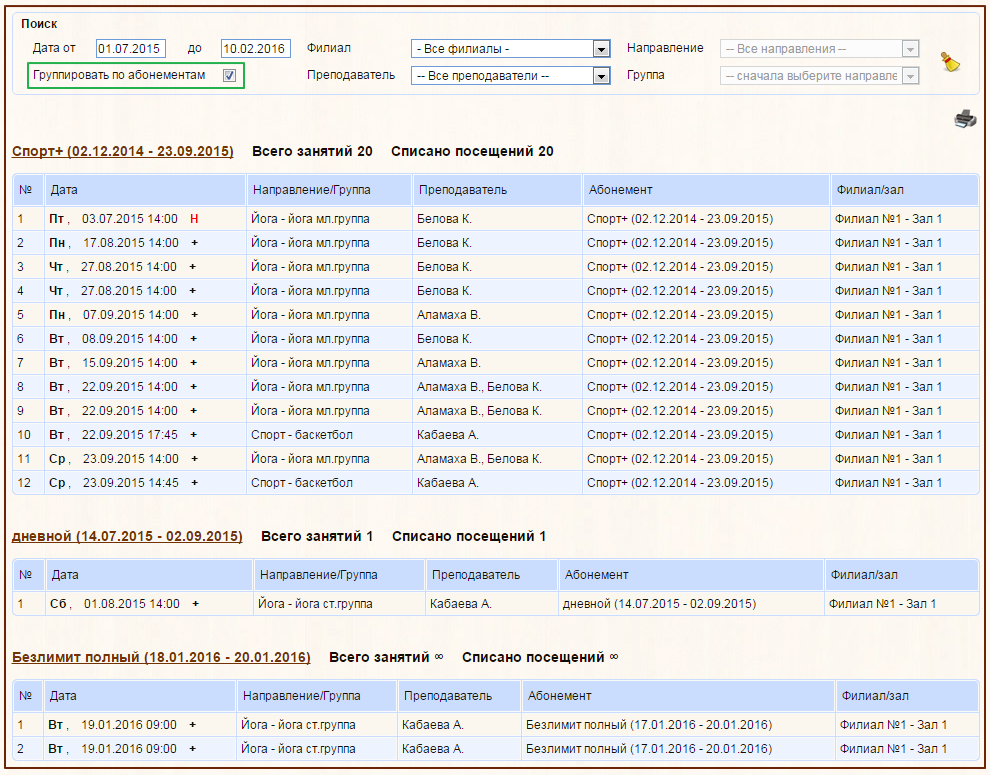Click 'Спорт - баскетбол' in row 12
Viewport: 990px width, 775px height.
(302, 483)
